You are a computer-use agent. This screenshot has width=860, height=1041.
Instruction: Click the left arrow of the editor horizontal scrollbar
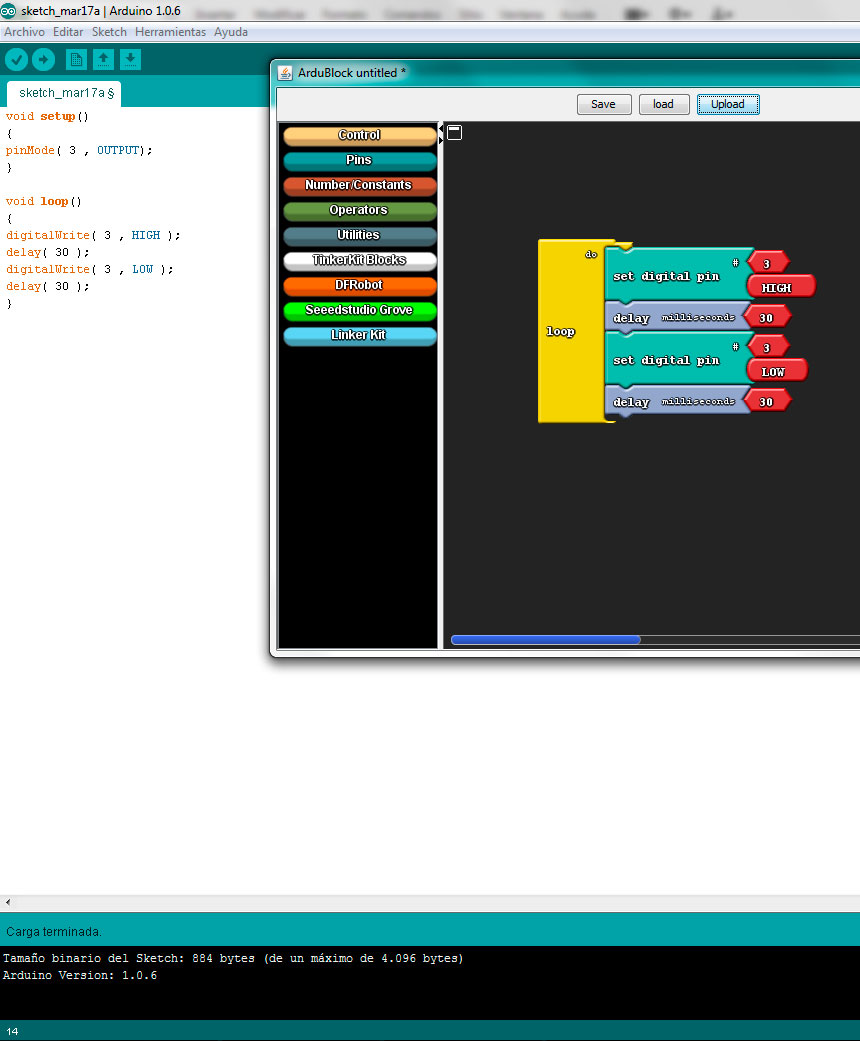tap(8, 902)
